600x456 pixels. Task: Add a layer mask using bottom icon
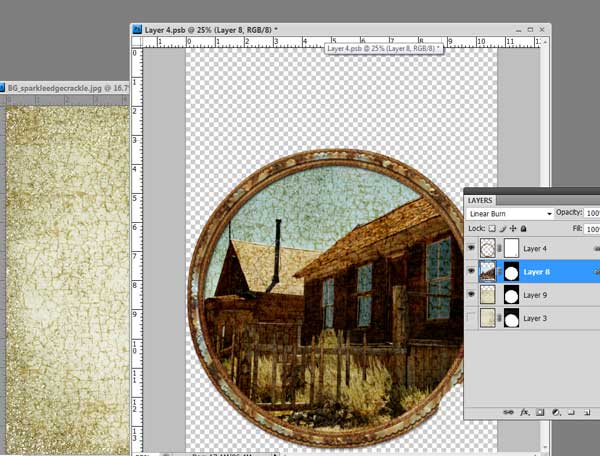pos(541,411)
